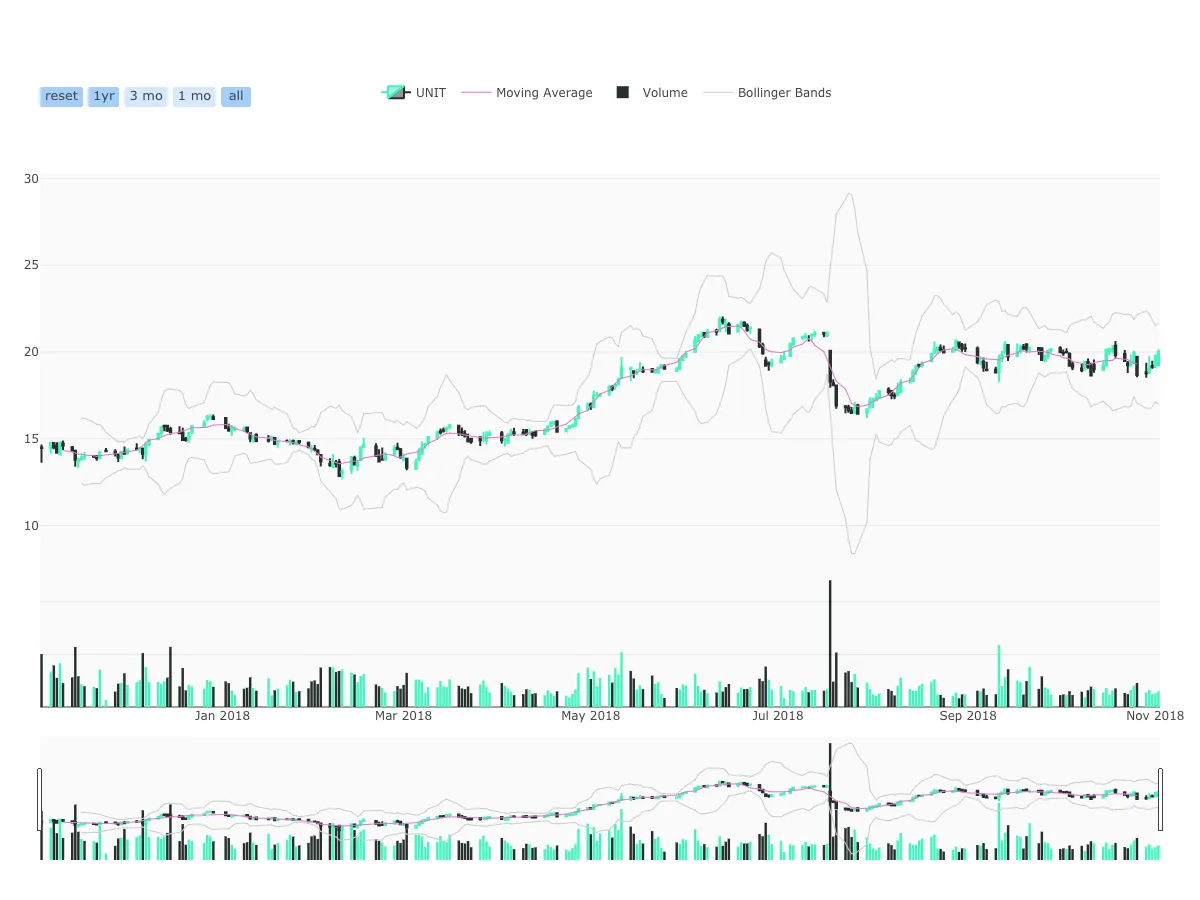This screenshot has width=1200, height=900.
Task: Choose the 3 mo range button
Action: coord(146,96)
